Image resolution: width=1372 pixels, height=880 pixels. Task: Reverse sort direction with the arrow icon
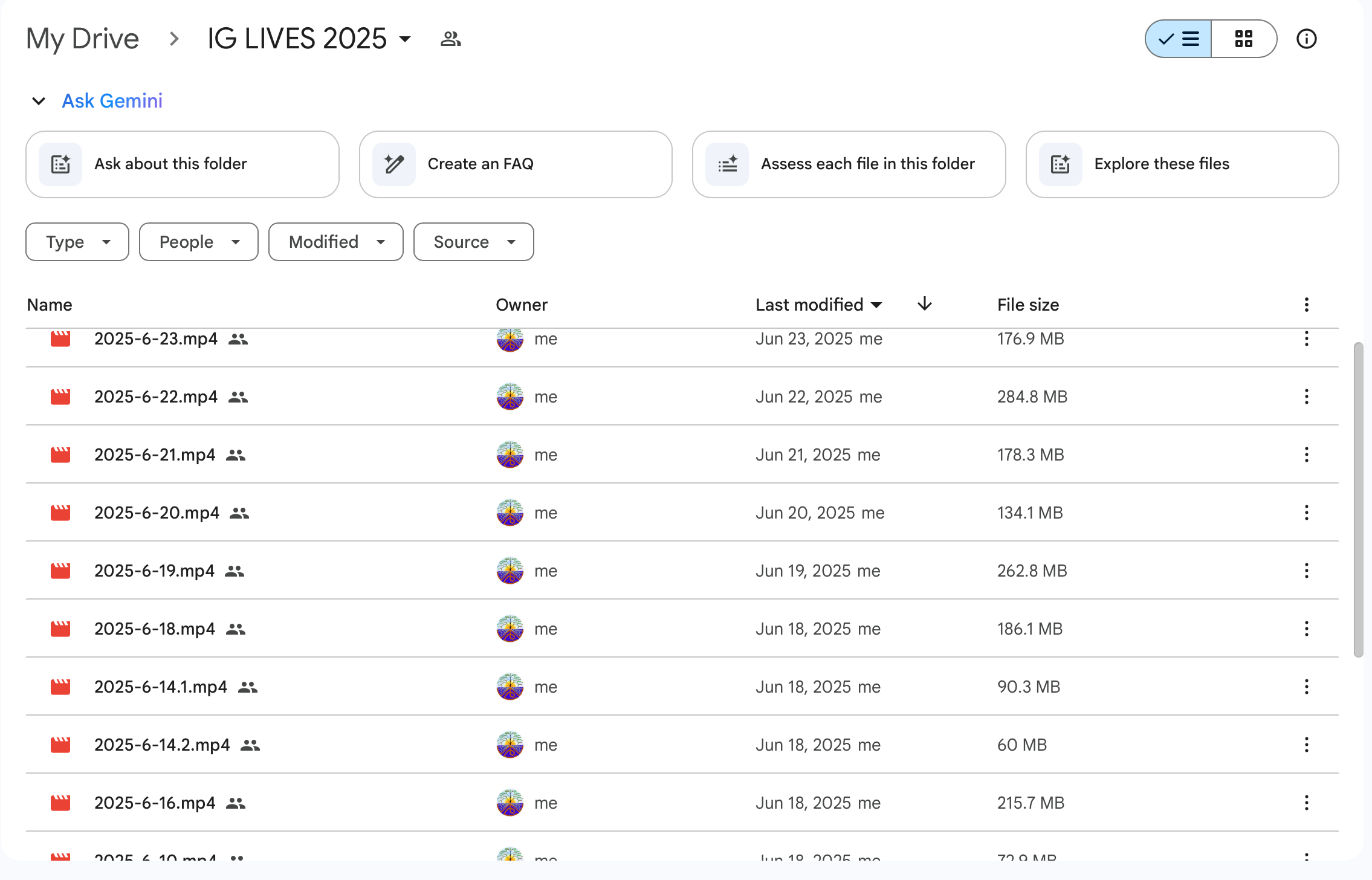[x=924, y=304]
